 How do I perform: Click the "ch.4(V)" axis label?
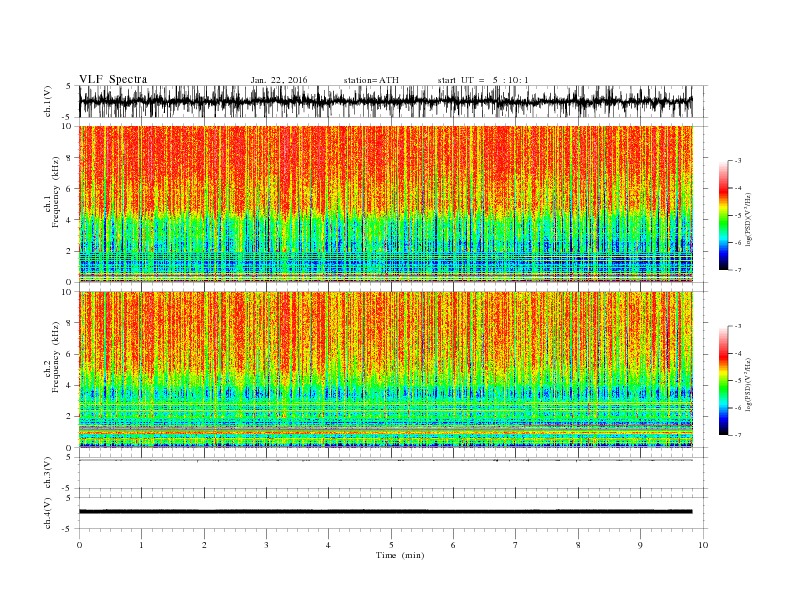pyautogui.click(x=48, y=514)
